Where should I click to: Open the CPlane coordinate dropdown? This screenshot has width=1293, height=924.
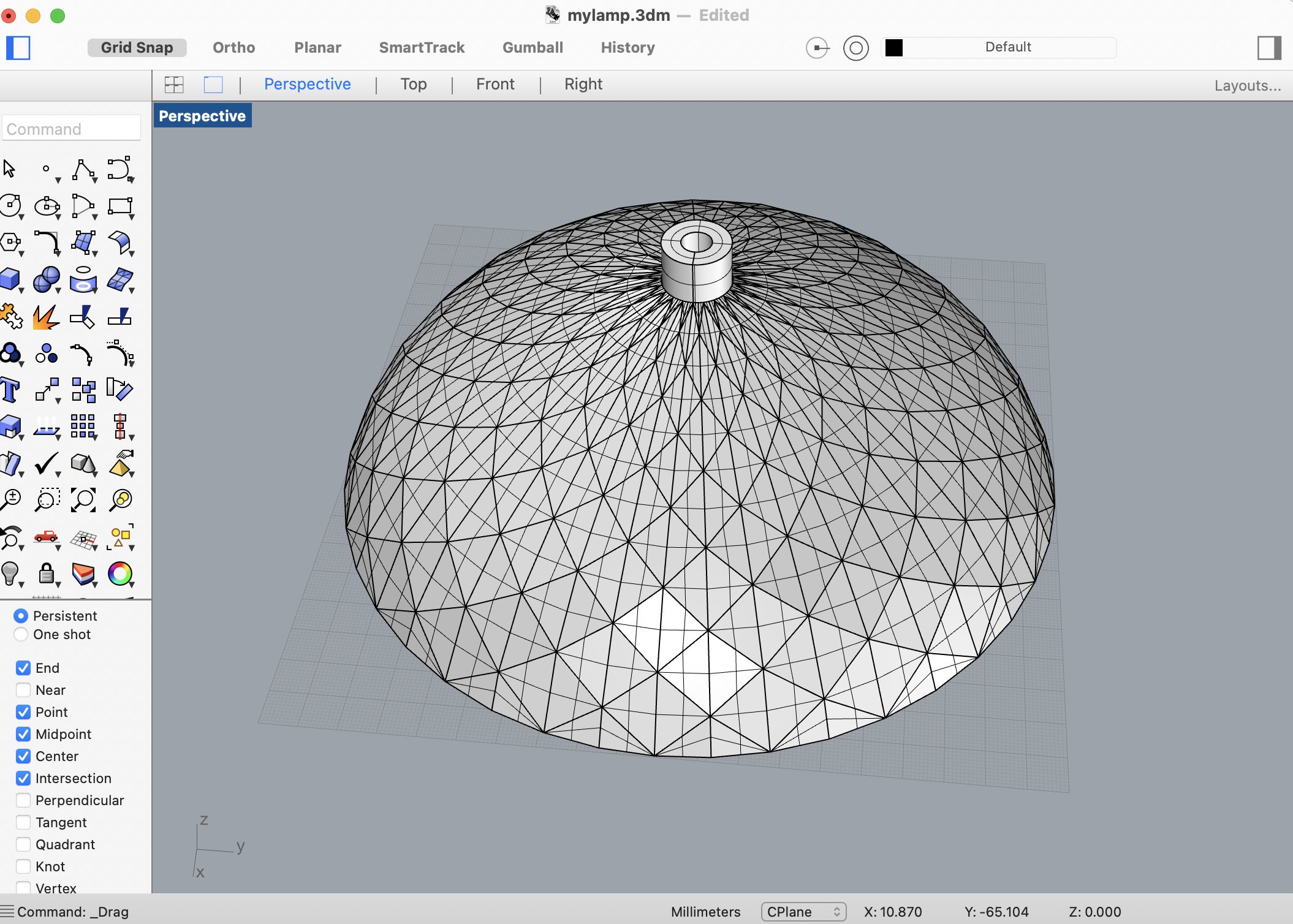803,912
